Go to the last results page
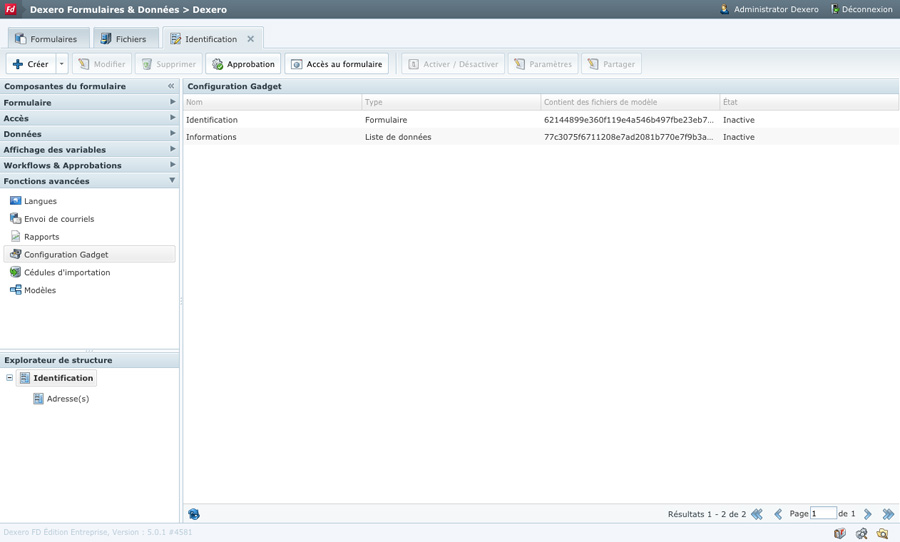900x542 pixels. [x=888, y=514]
